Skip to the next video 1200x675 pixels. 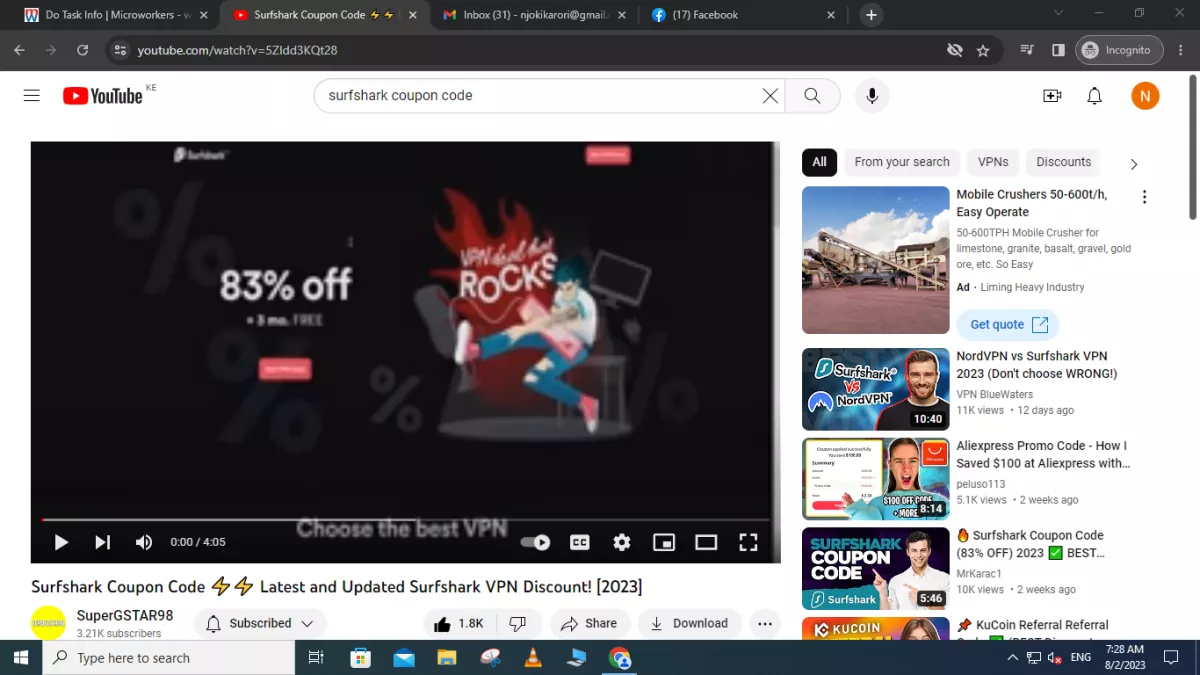(101, 542)
